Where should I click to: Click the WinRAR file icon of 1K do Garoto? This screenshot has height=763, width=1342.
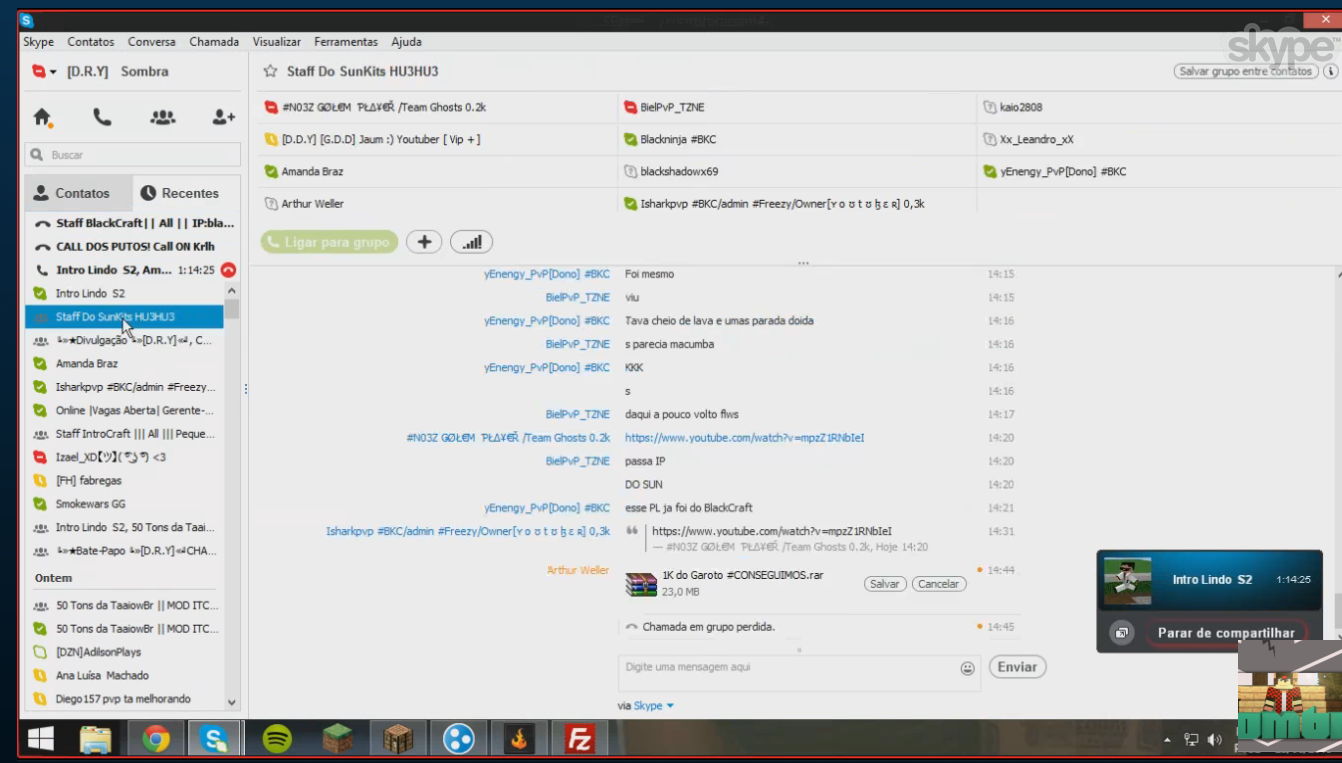point(640,584)
